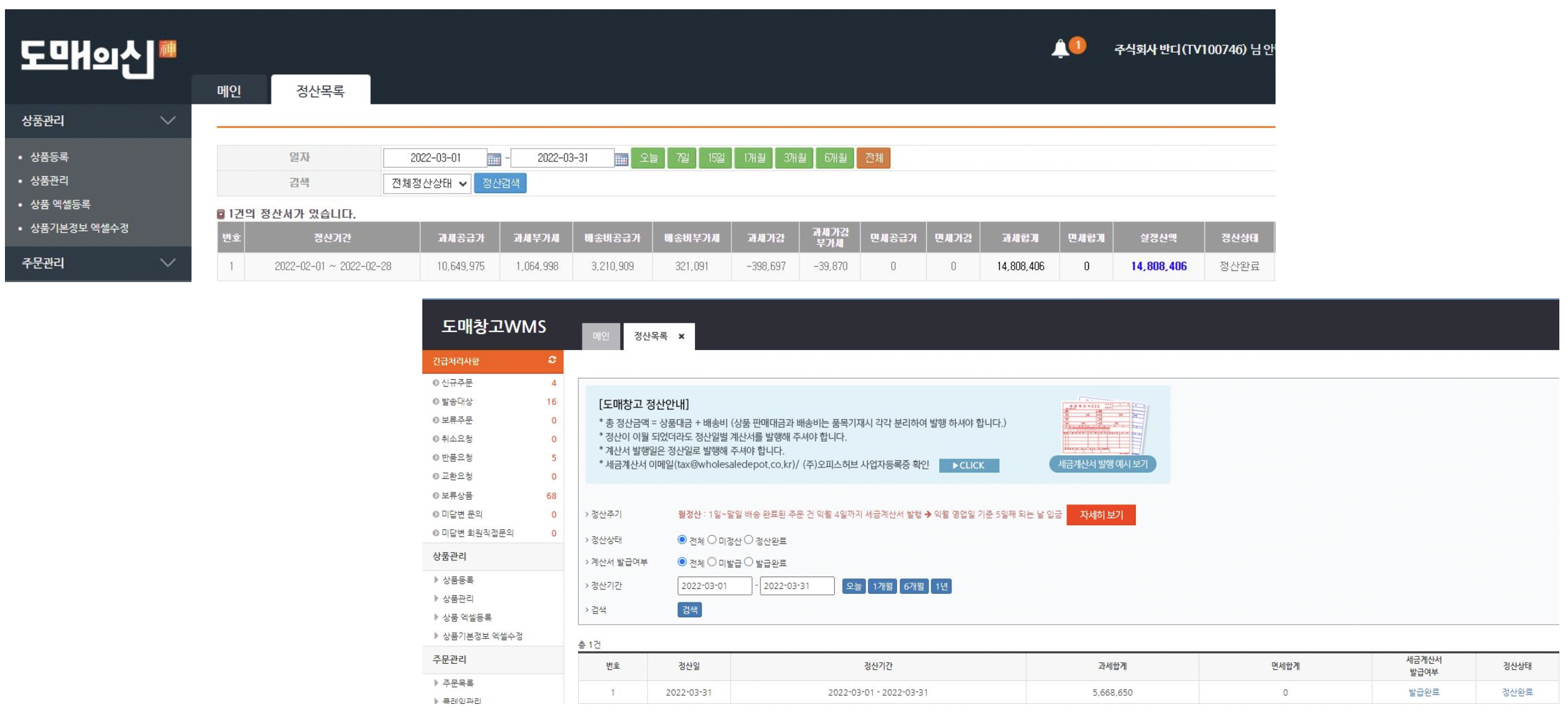
Task: Click the tax invoice example thumbnail image
Action: pos(1103,428)
